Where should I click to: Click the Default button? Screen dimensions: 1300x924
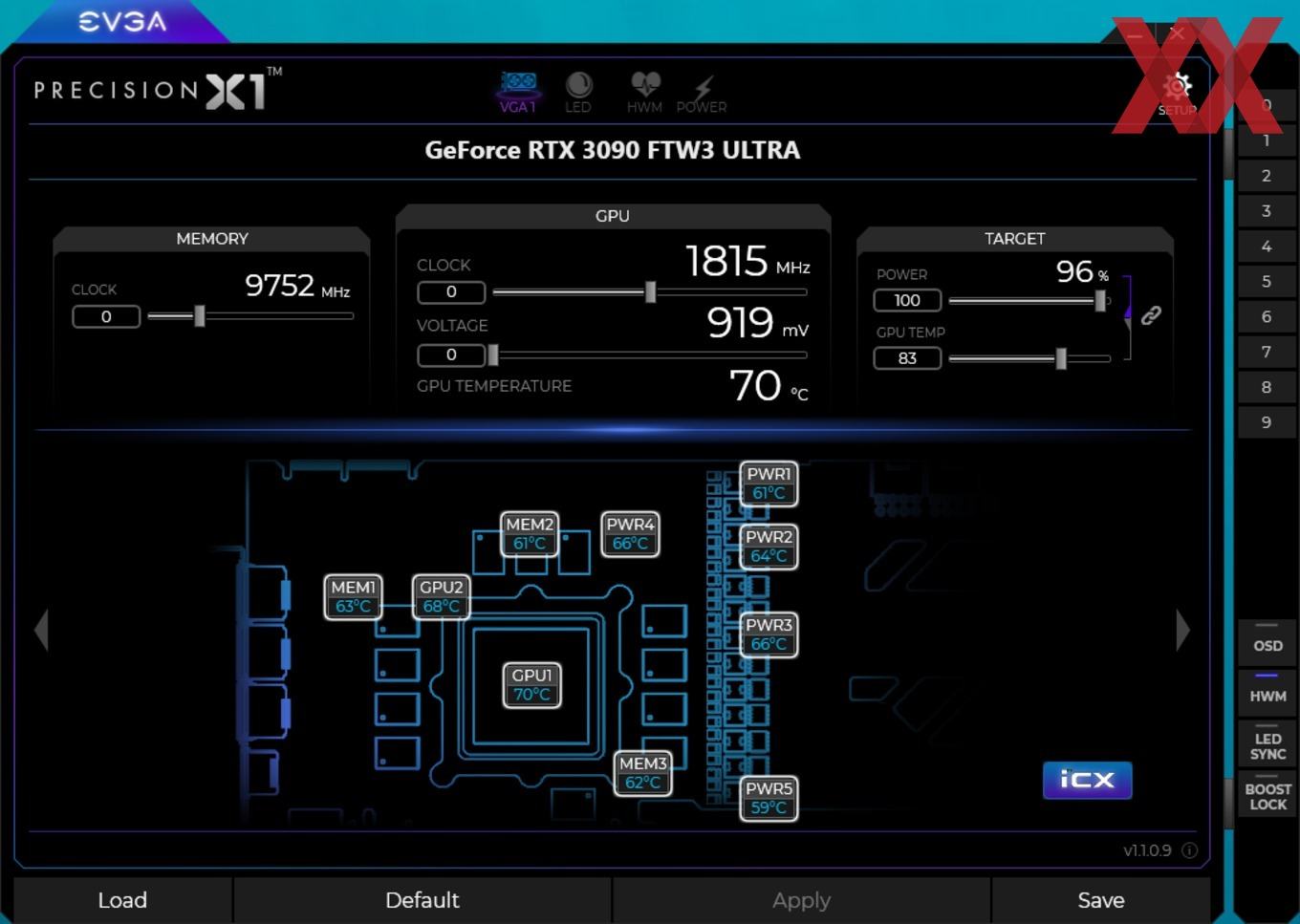click(x=422, y=900)
